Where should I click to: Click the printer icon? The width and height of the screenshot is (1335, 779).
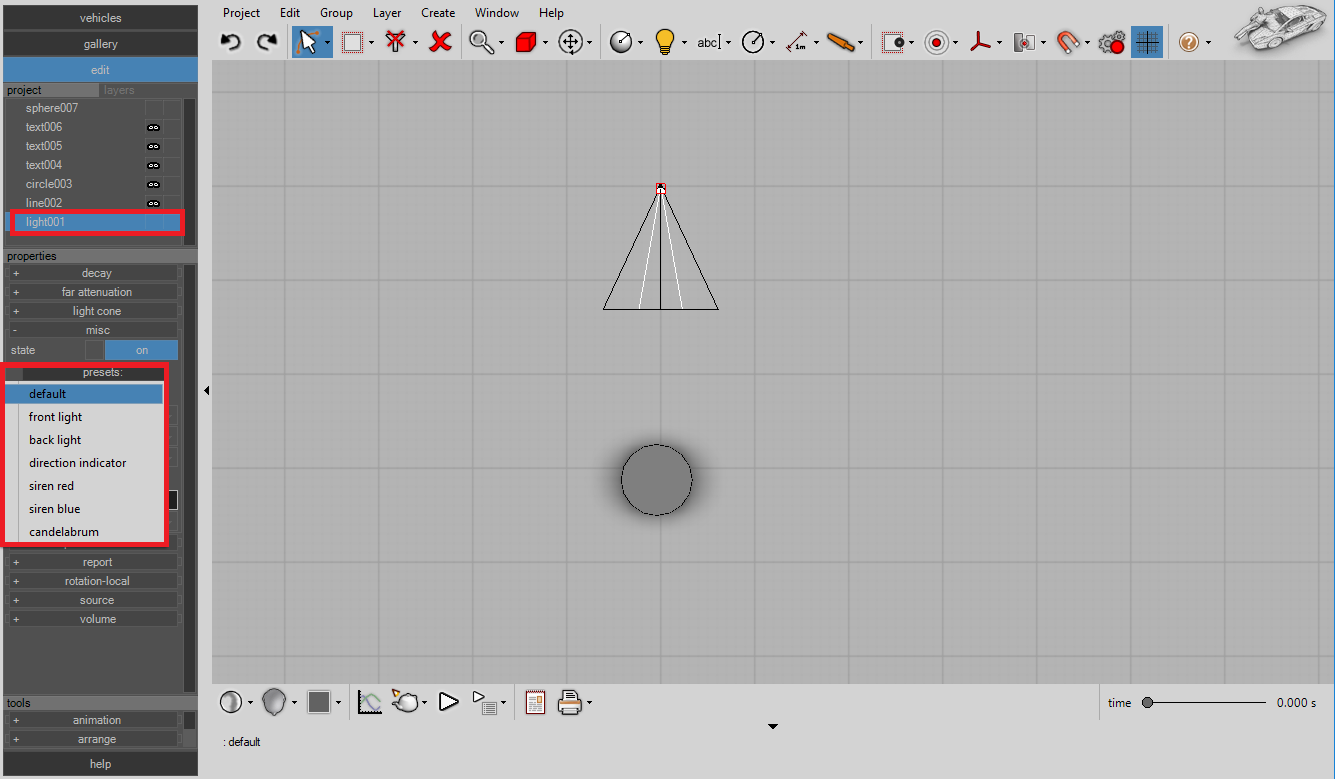(x=569, y=702)
